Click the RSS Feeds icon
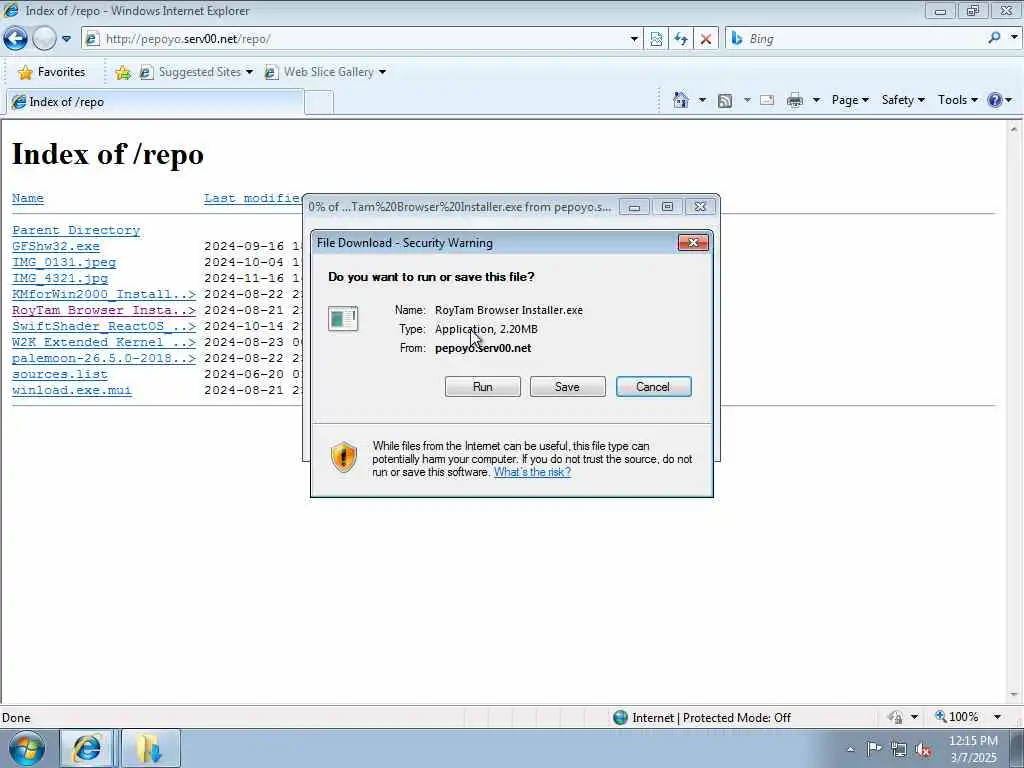The height and width of the screenshot is (768, 1024). (x=725, y=101)
